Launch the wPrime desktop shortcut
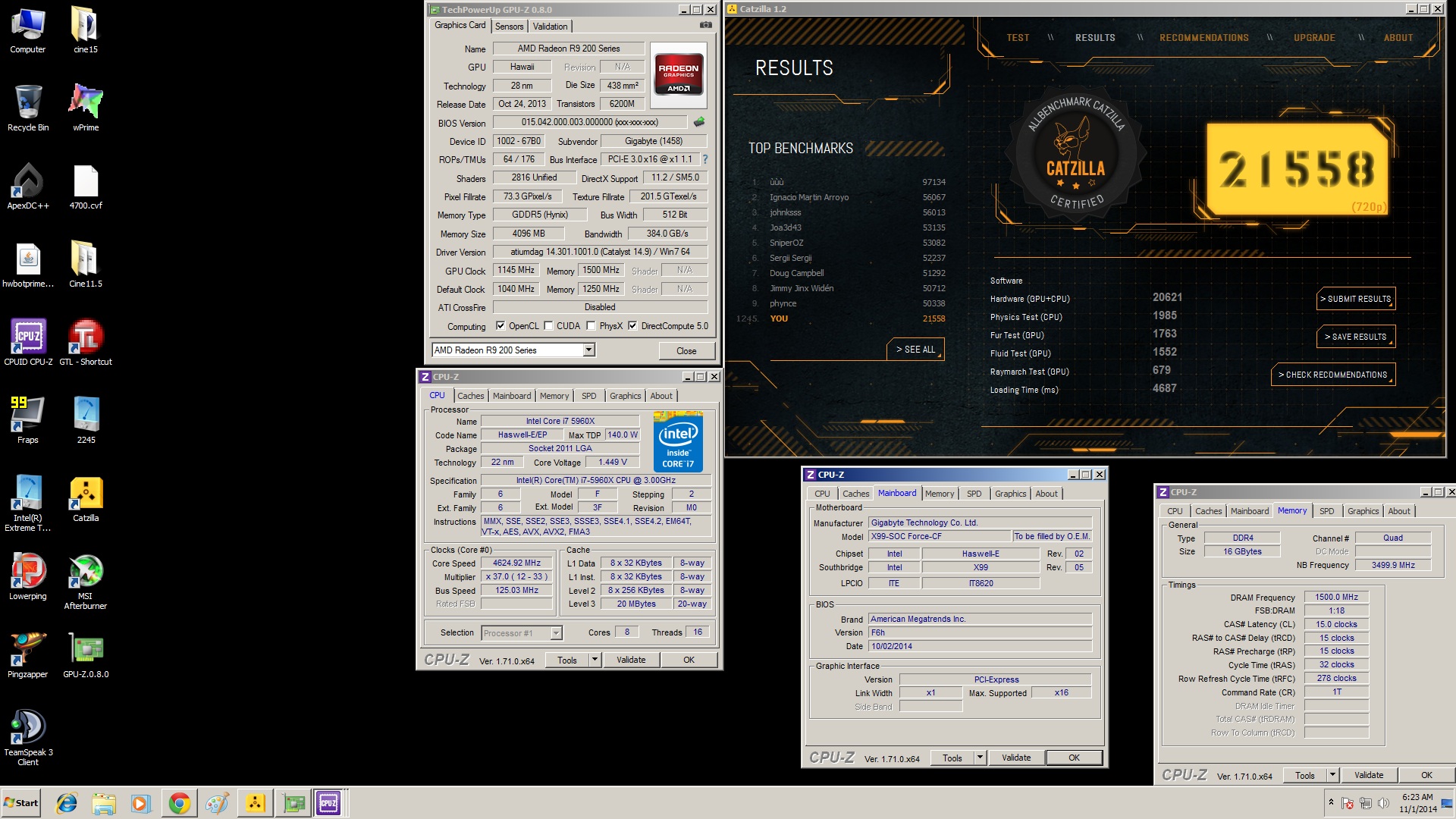 (x=86, y=108)
